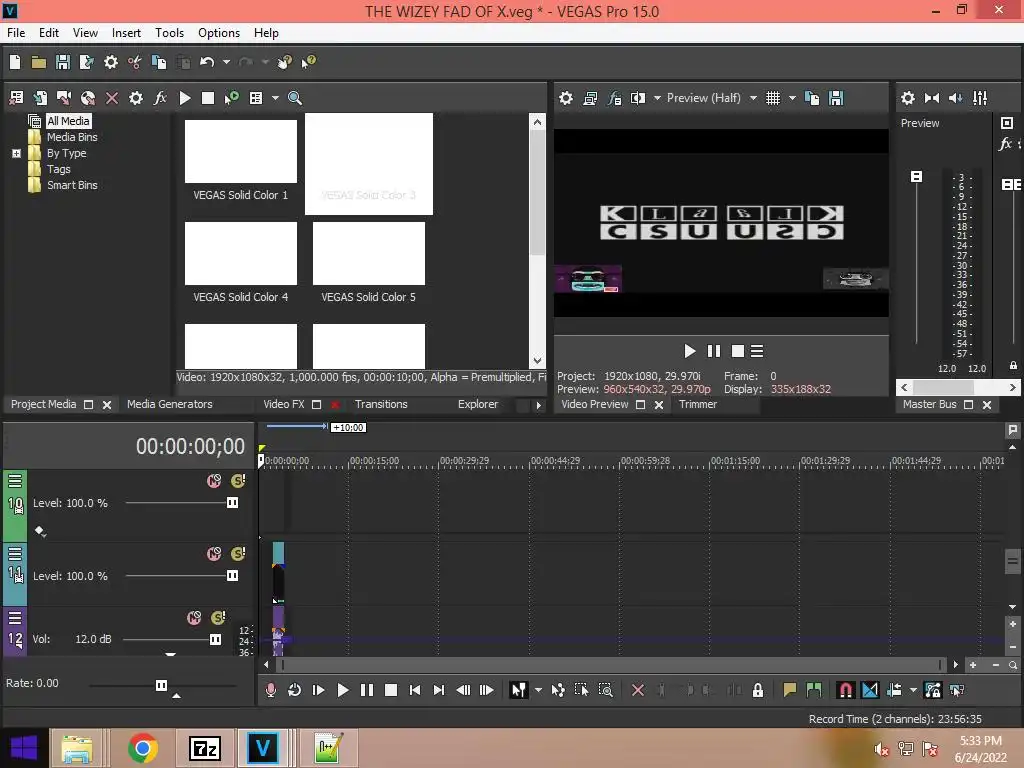Open track 10 hamburger menu
The image size is (1024, 768).
pyautogui.click(x=15, y=481)
